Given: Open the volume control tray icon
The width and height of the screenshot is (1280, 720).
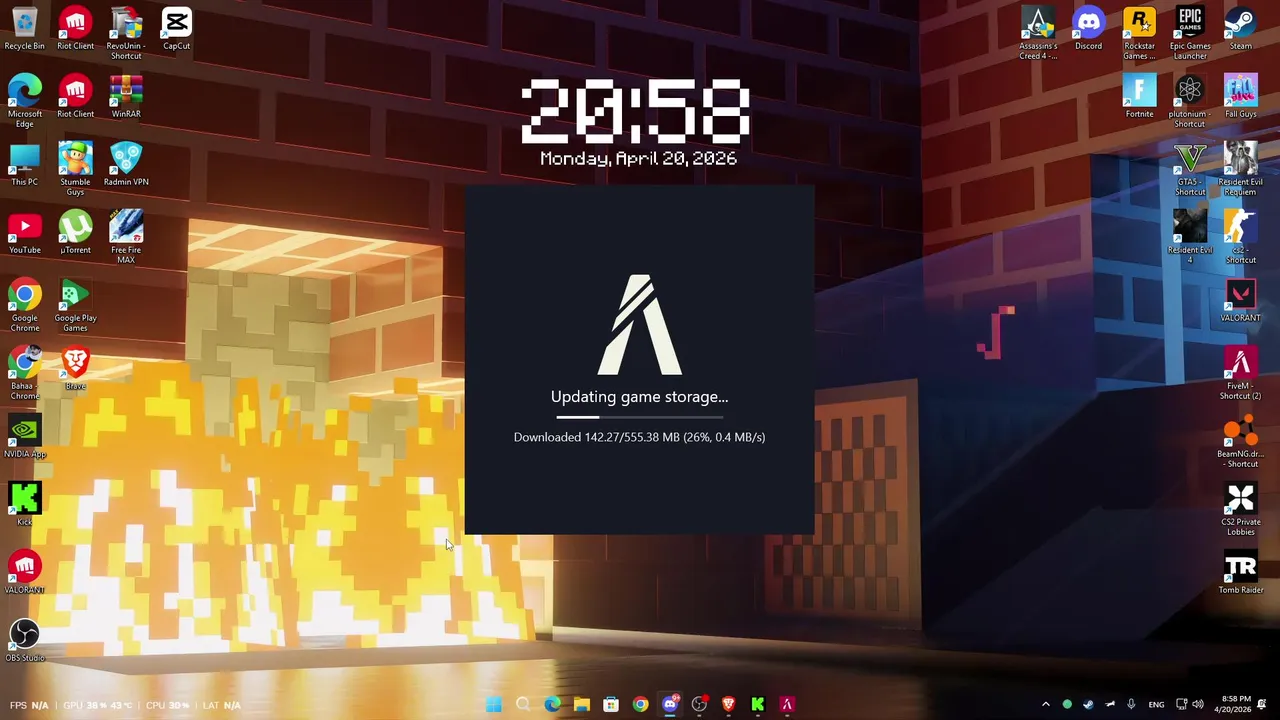Looking at the screenshot, I should pyautogui.click(x=1198, y=705).
